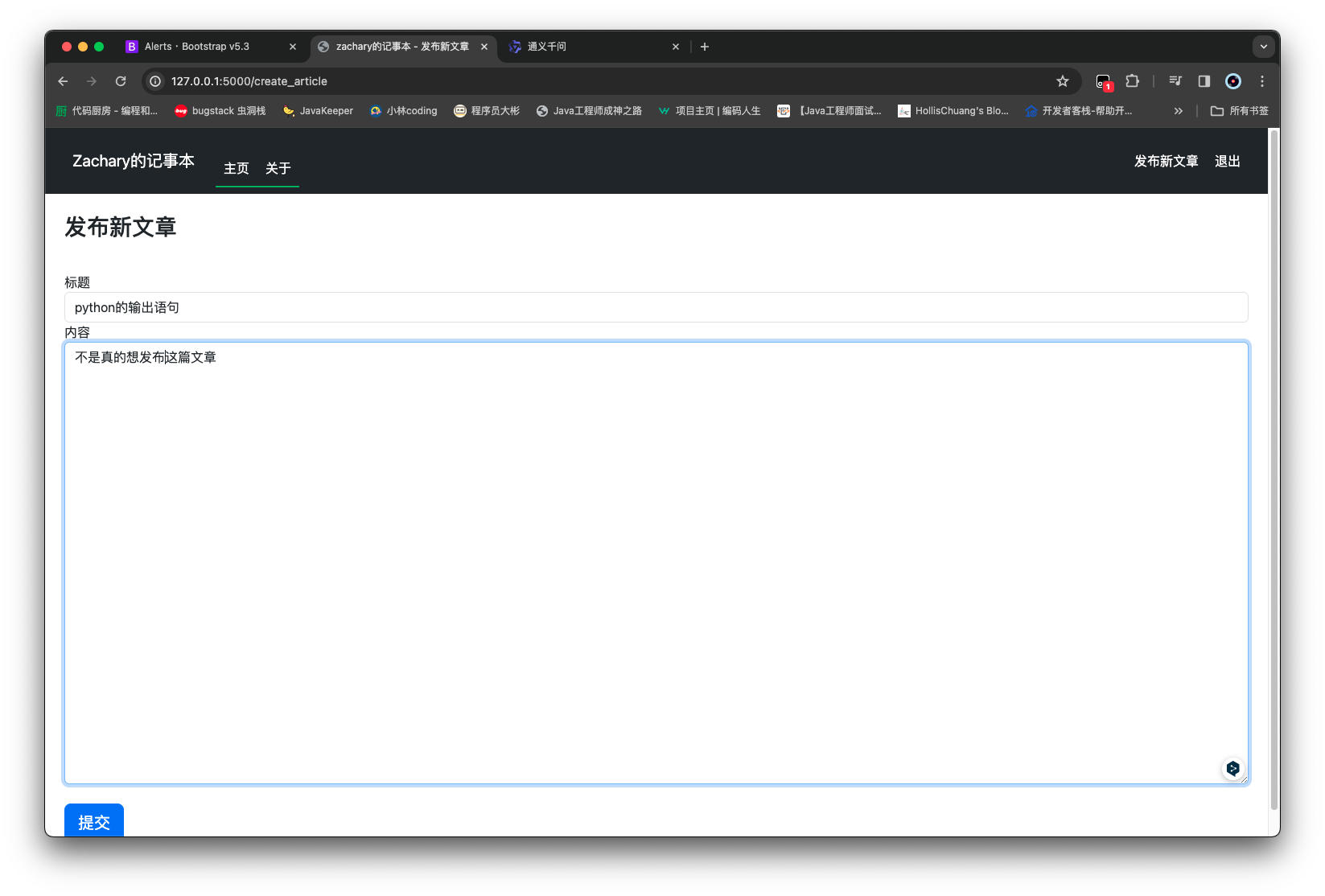Open the 开发者客栈-帮助开 bookmark
This screenshot has height=896, width=1325.
[x=1079, y=111]
